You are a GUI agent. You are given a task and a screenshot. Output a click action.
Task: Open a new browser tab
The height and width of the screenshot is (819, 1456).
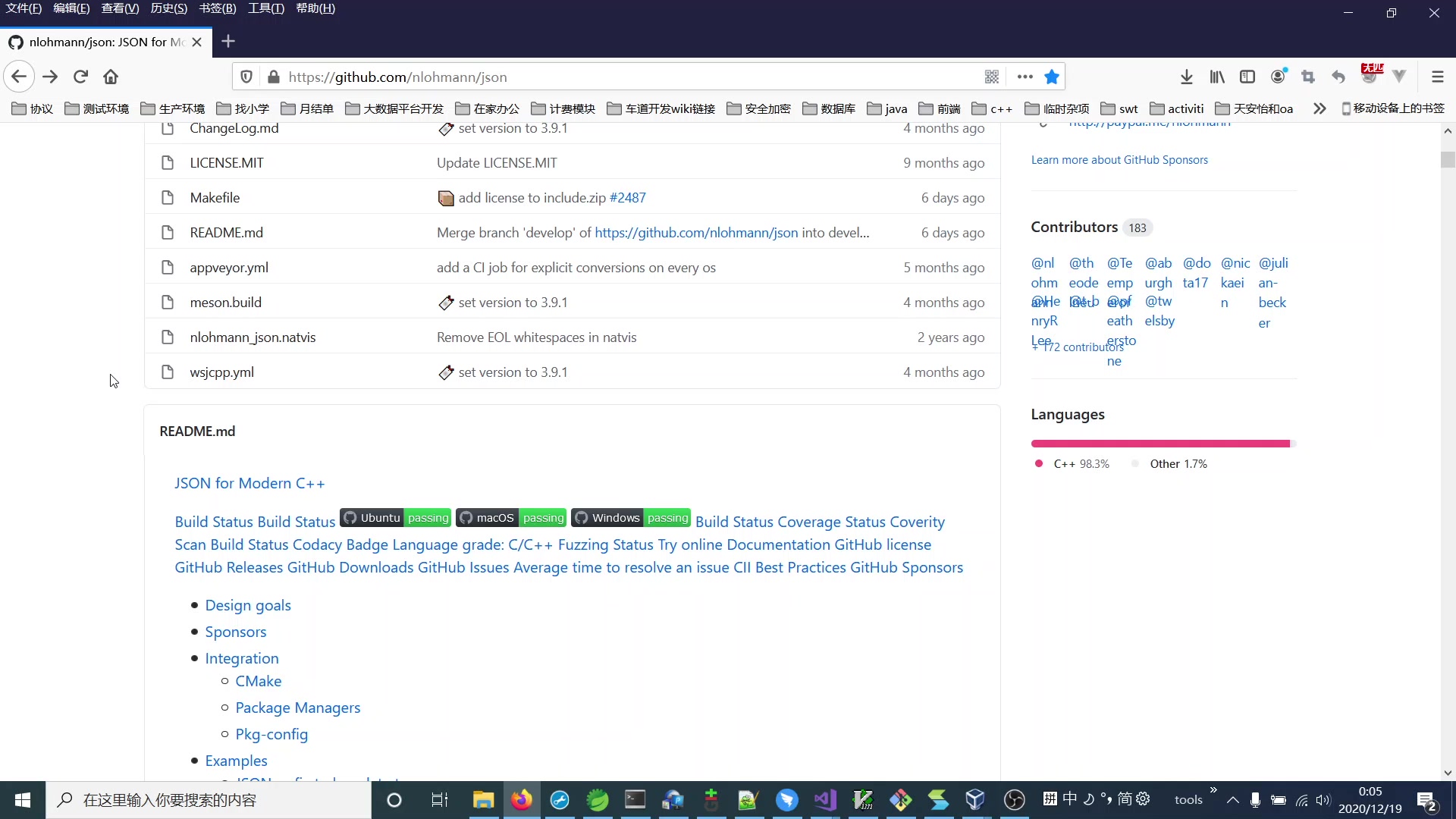[228, 42]
